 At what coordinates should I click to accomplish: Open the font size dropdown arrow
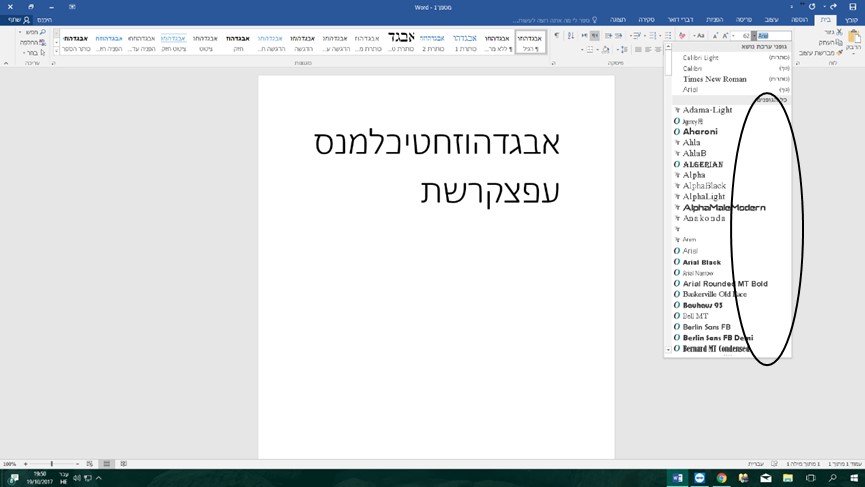(x=734, y=36)
